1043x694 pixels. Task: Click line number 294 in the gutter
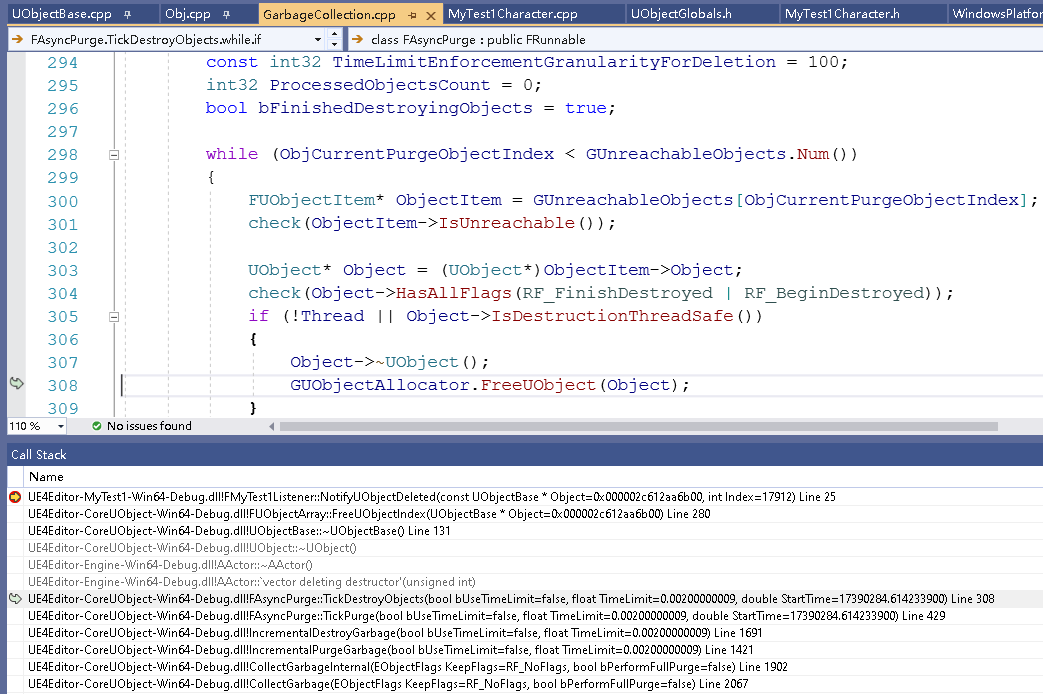coord(63,63)
